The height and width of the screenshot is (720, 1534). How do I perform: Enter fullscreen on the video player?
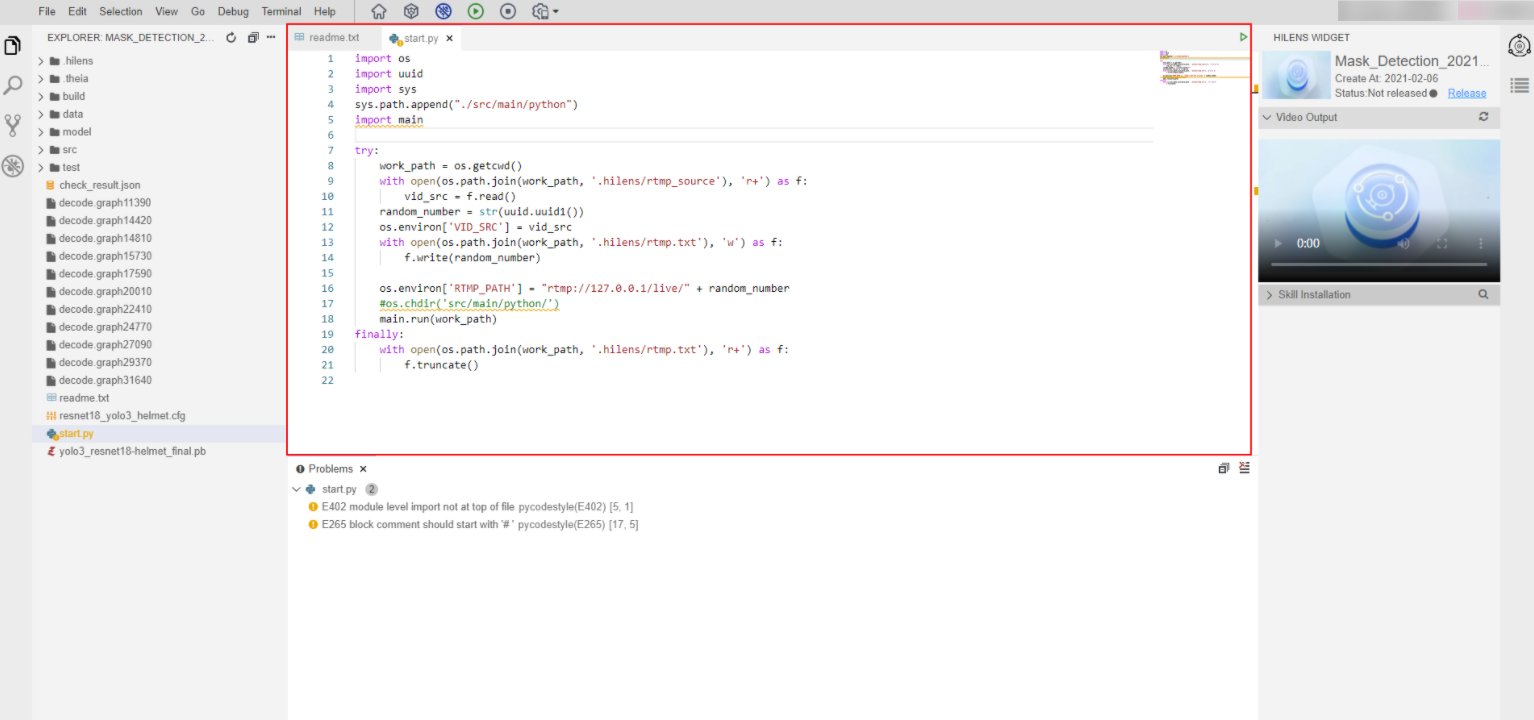[1441, 243]
